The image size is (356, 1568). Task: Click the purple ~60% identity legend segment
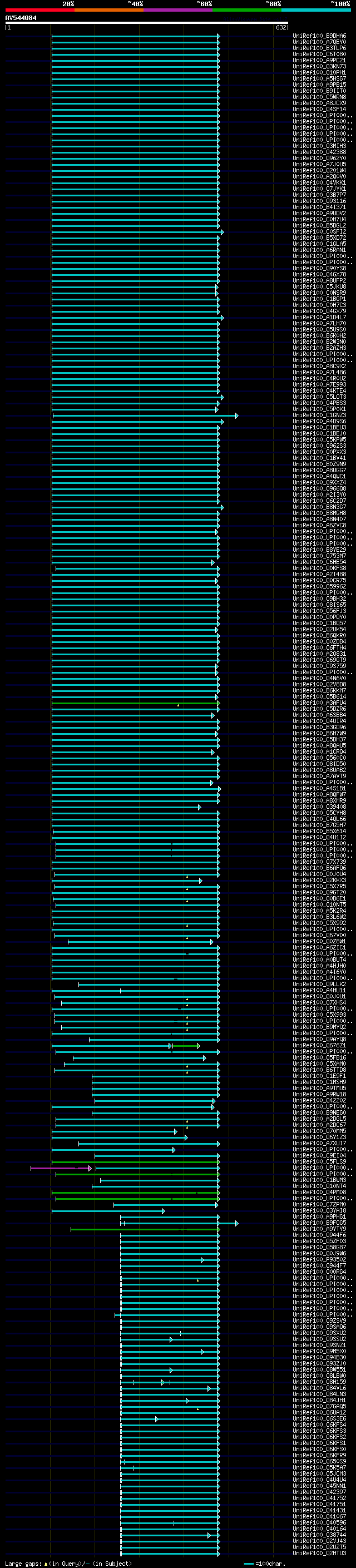point(179,10)
